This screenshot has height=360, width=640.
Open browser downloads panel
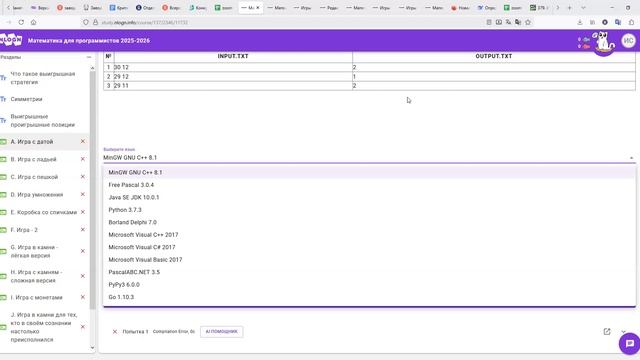coord(580,22)
